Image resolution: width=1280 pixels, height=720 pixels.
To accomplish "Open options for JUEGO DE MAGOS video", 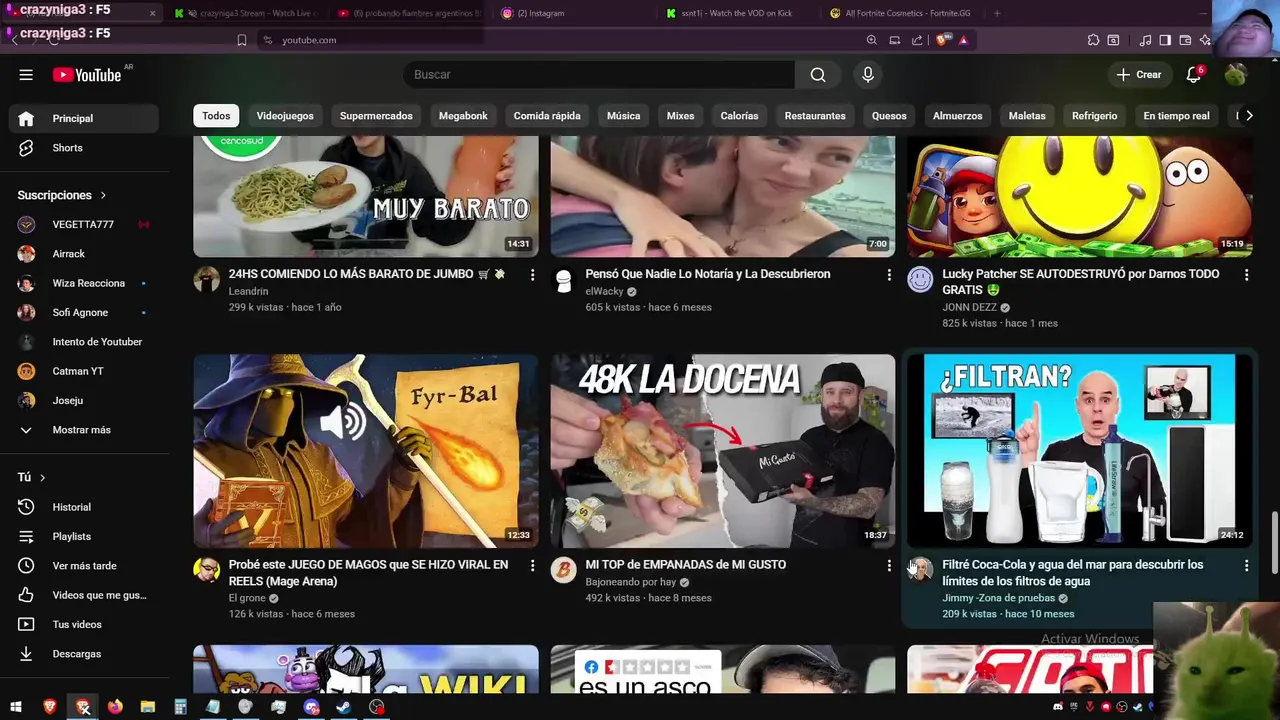I will [532, 566].
